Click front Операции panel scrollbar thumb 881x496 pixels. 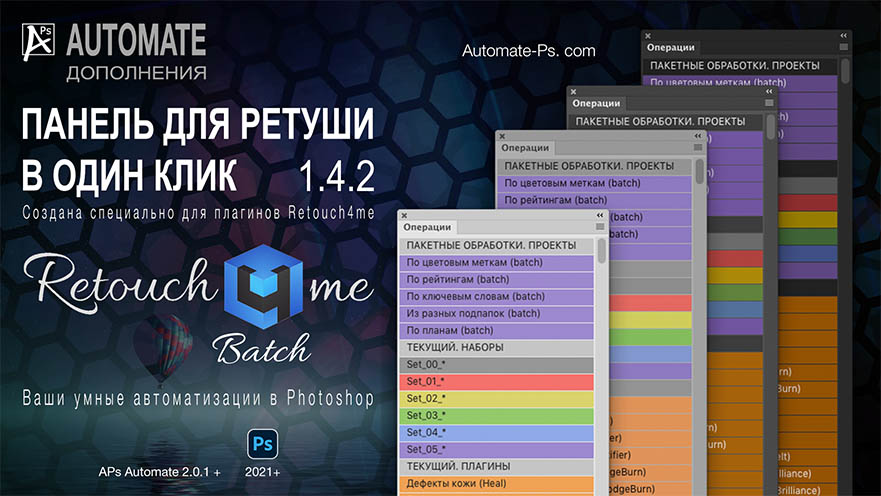[x=602, y=251]
